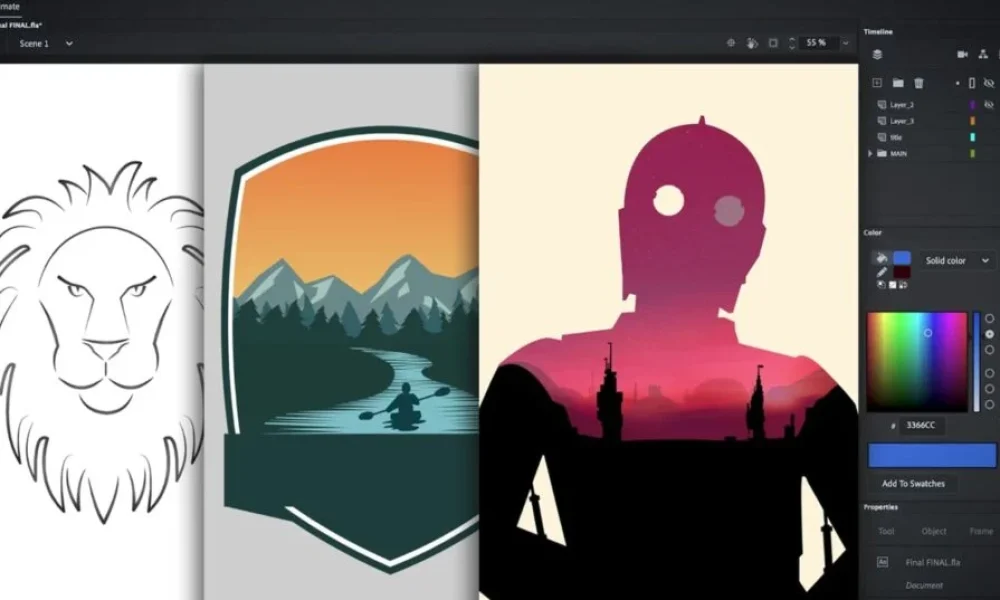Click the green outline color of MAIN
Screen dimensions: 1000x600
(x=973, y=154)
